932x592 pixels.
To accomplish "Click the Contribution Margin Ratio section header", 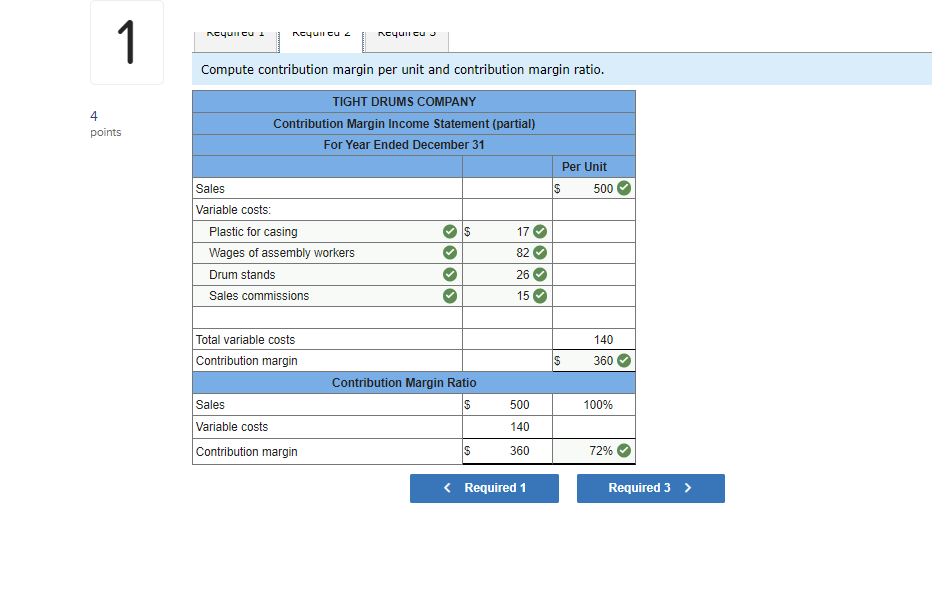I will pos(414,383).
